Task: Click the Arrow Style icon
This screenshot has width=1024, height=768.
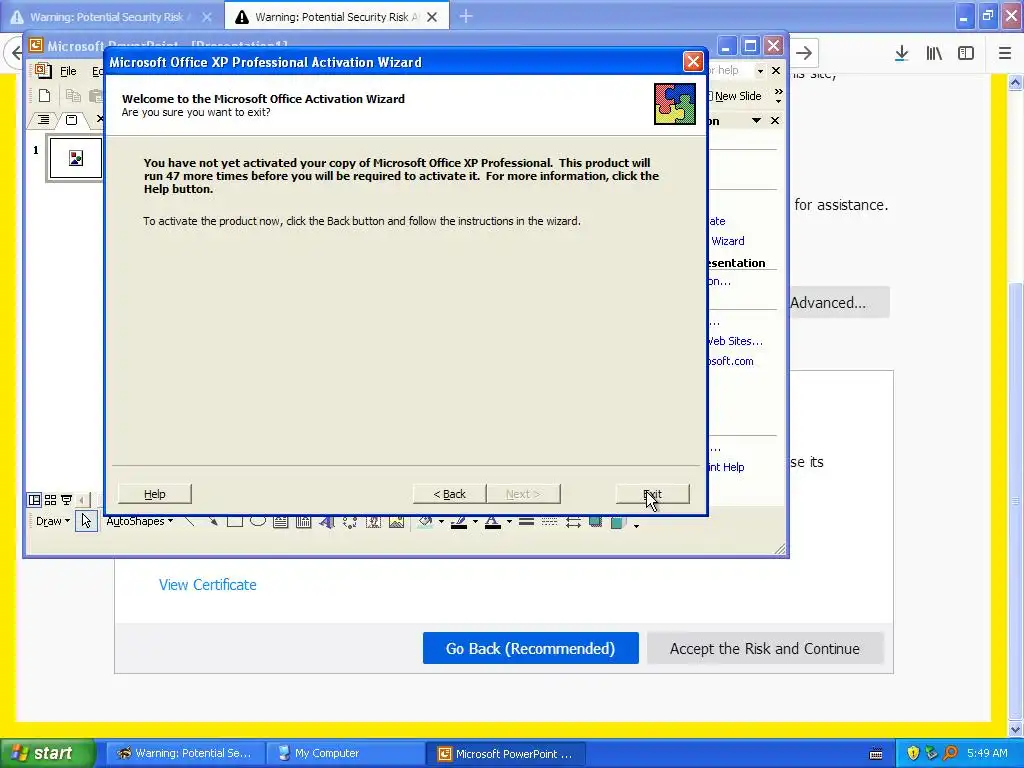Action: (x=573, y=521)
